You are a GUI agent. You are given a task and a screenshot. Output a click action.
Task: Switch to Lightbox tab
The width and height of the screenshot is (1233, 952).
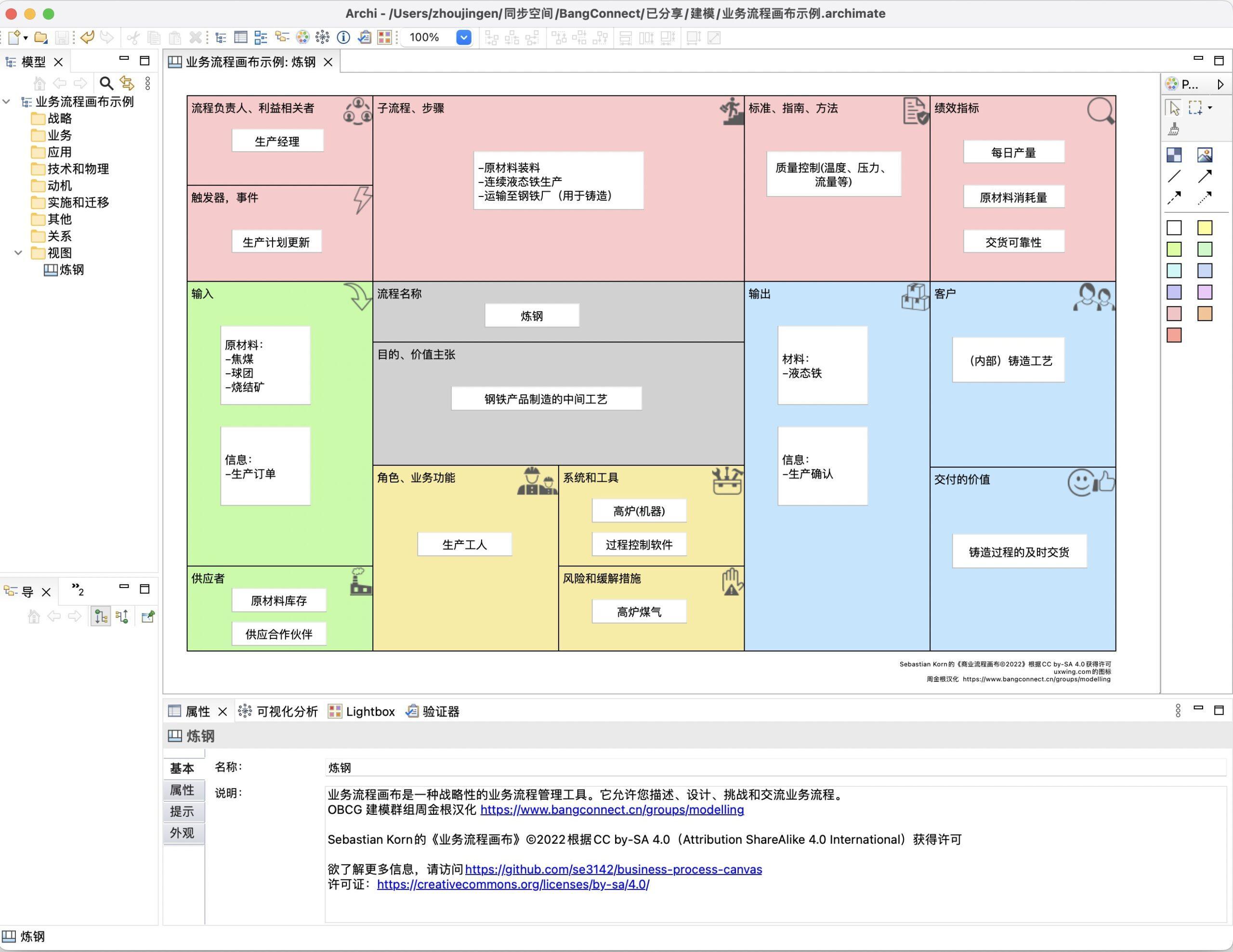361,712
